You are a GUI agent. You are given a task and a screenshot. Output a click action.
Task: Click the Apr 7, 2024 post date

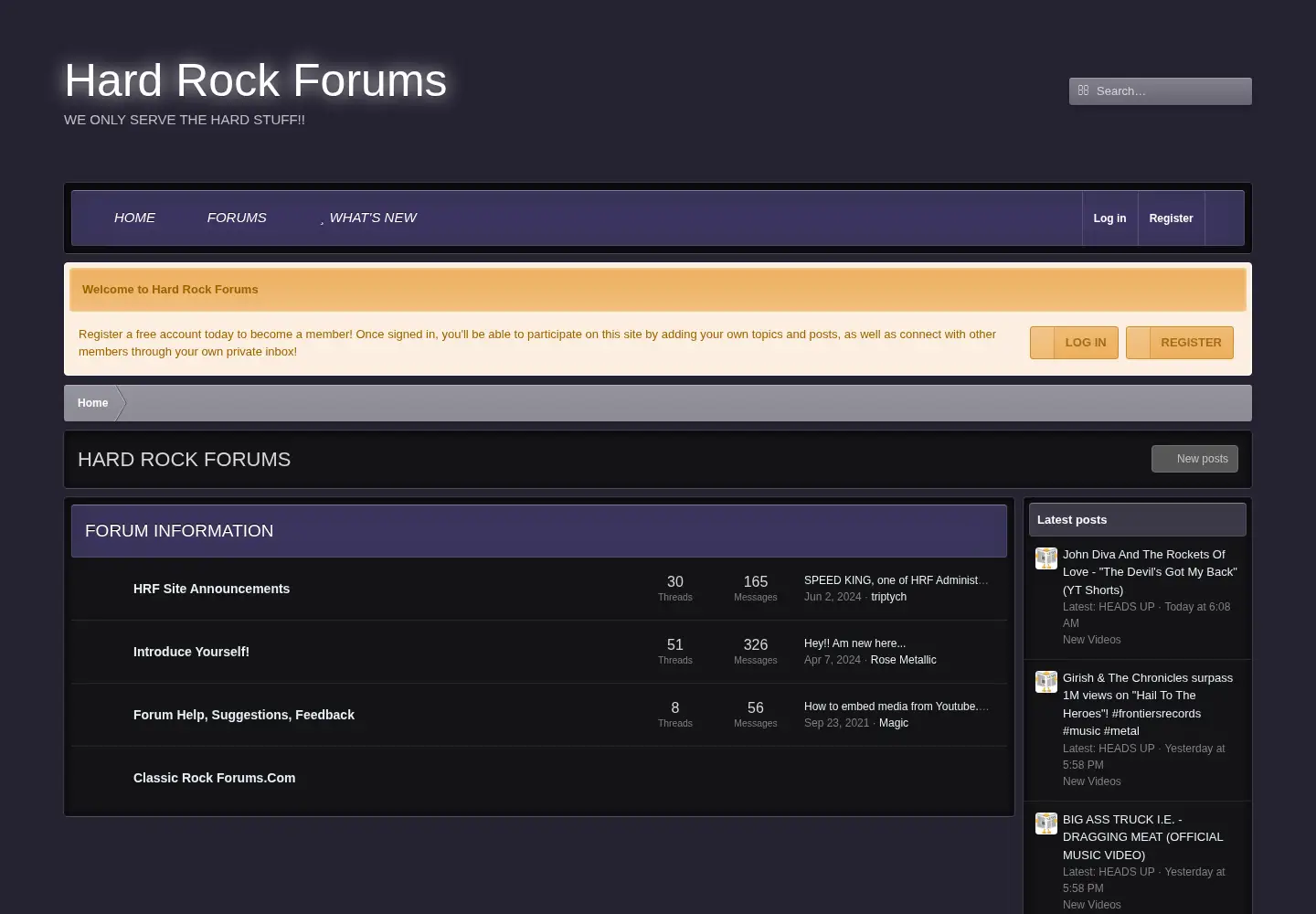pos(833,660)
